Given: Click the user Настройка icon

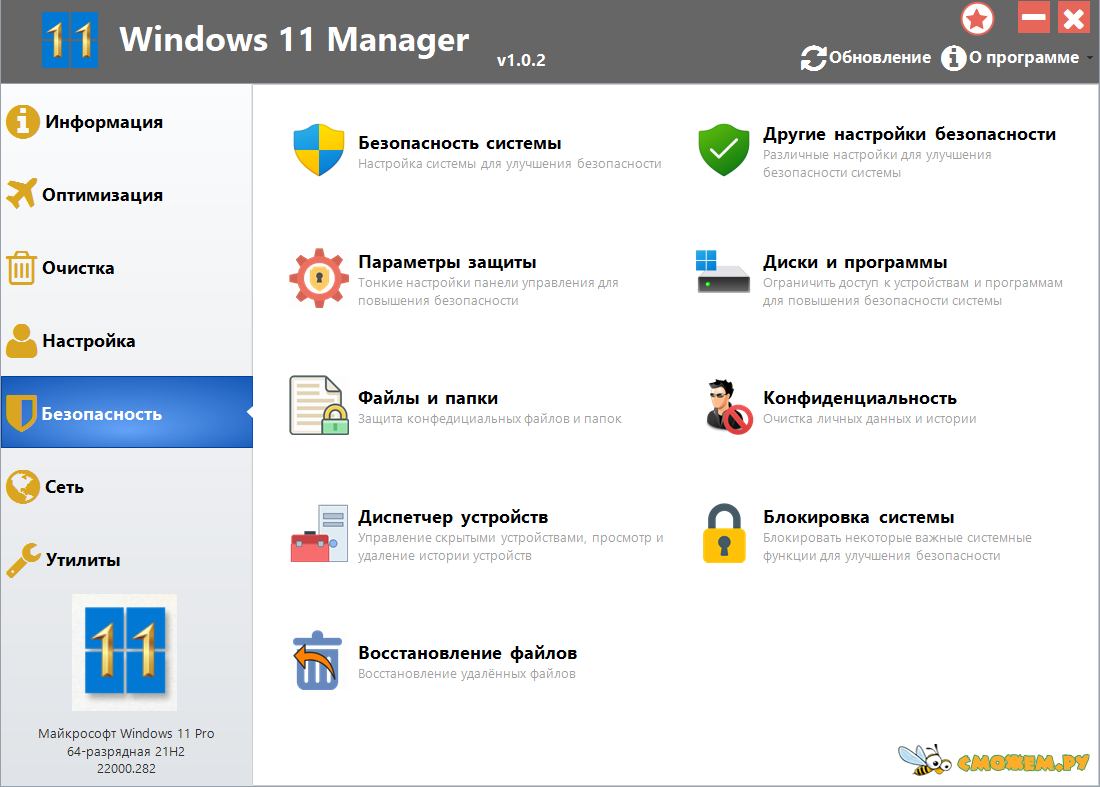Looking at the screenshot, I should coord(21,341).
